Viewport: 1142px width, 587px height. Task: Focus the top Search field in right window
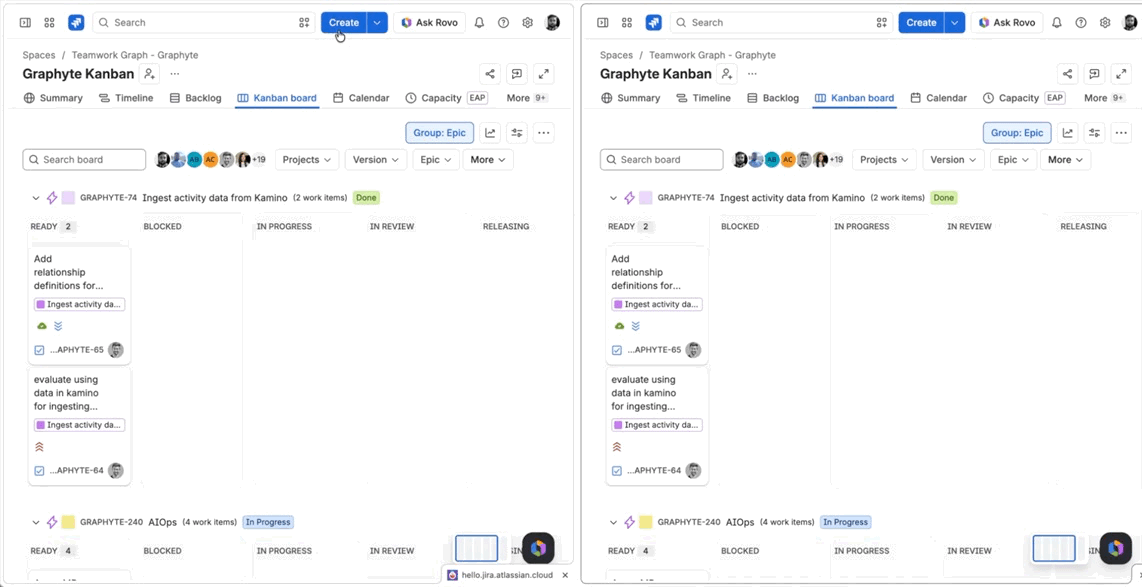point(781,23)
